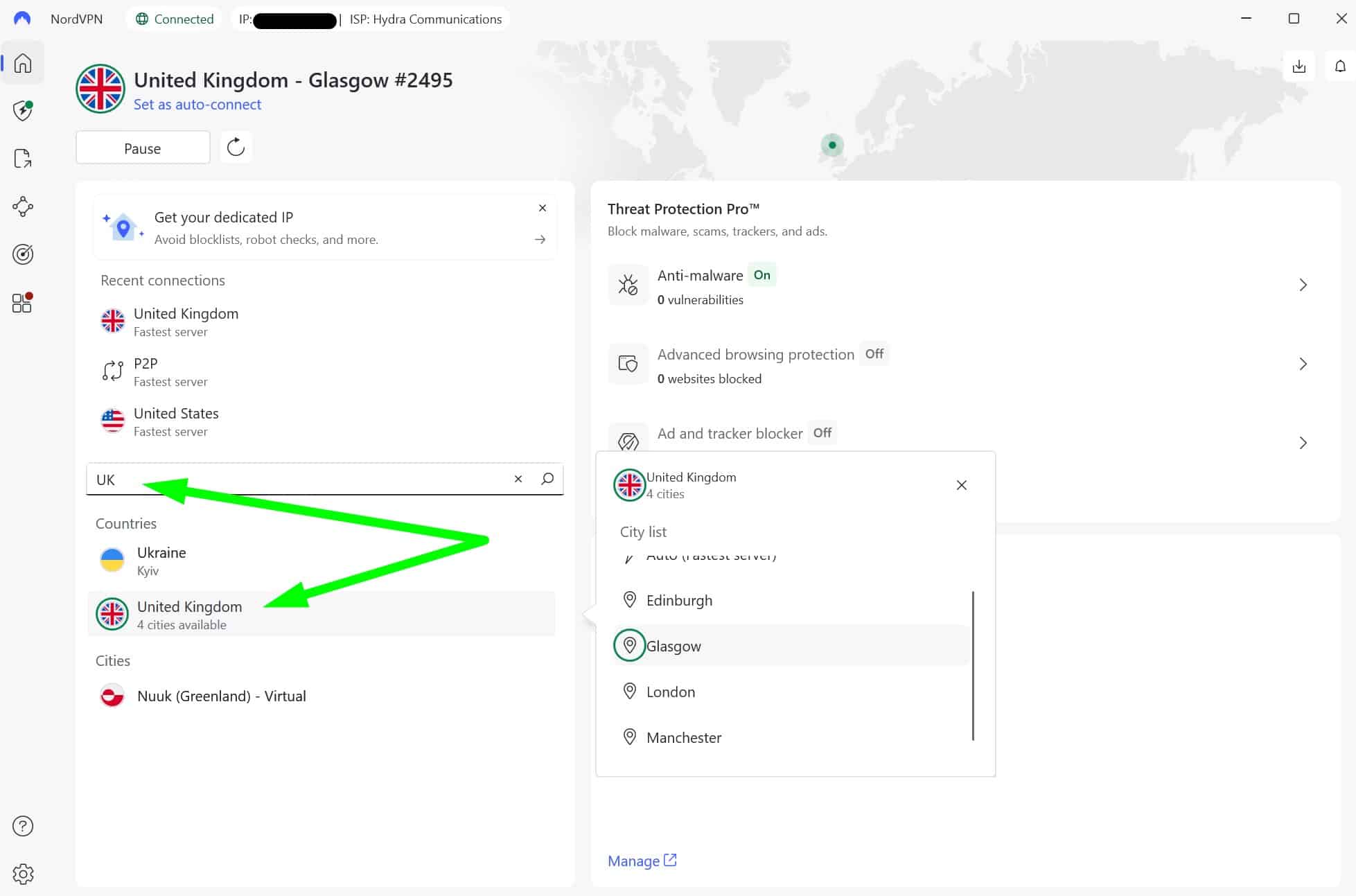Open the Manage link

[642, 861]
